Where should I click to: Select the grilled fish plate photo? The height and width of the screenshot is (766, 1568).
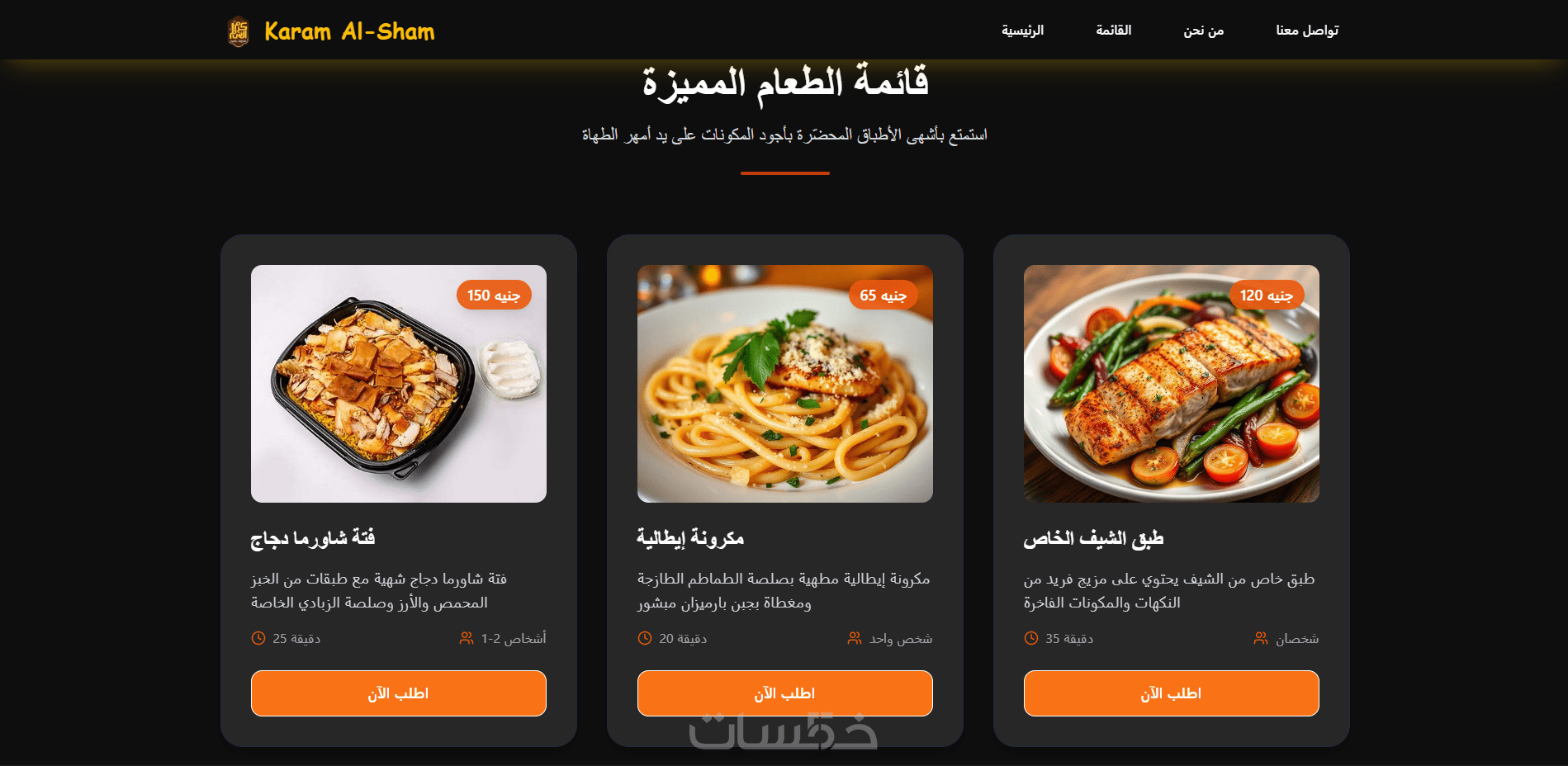click(1172, 384)
